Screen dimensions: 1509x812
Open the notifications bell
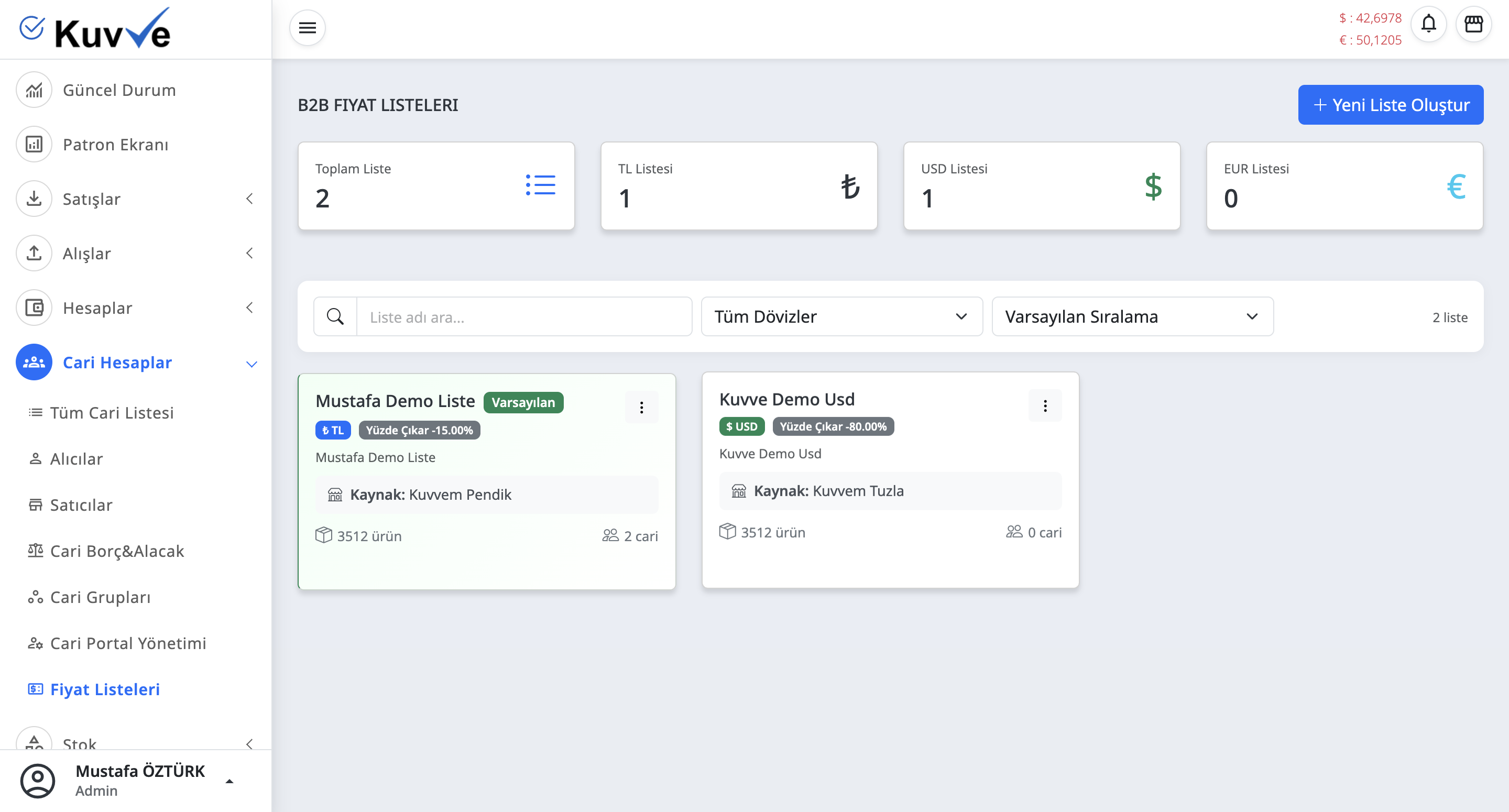[1428, 24]
